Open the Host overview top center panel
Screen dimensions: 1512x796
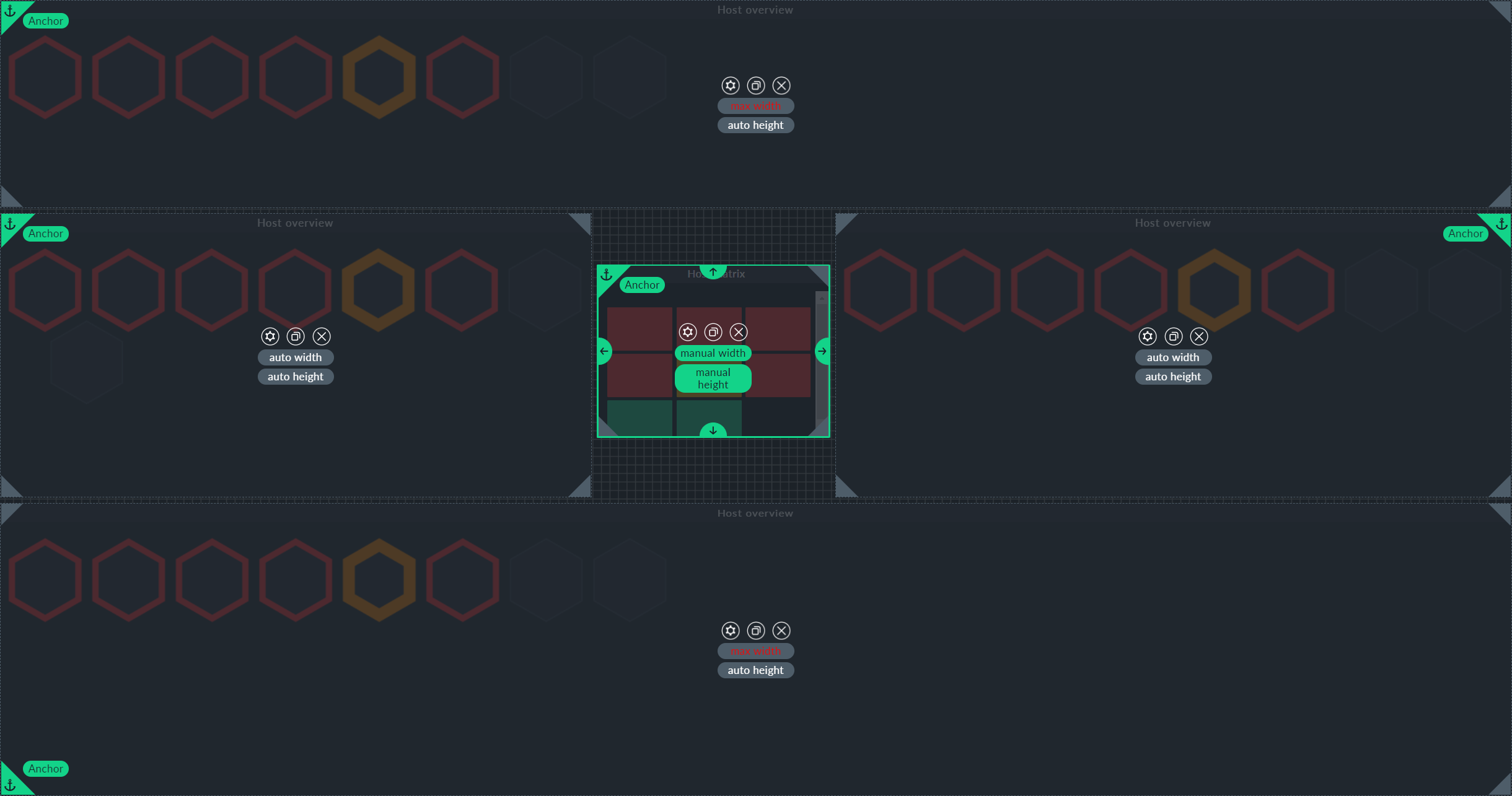[x=757, y=84]
